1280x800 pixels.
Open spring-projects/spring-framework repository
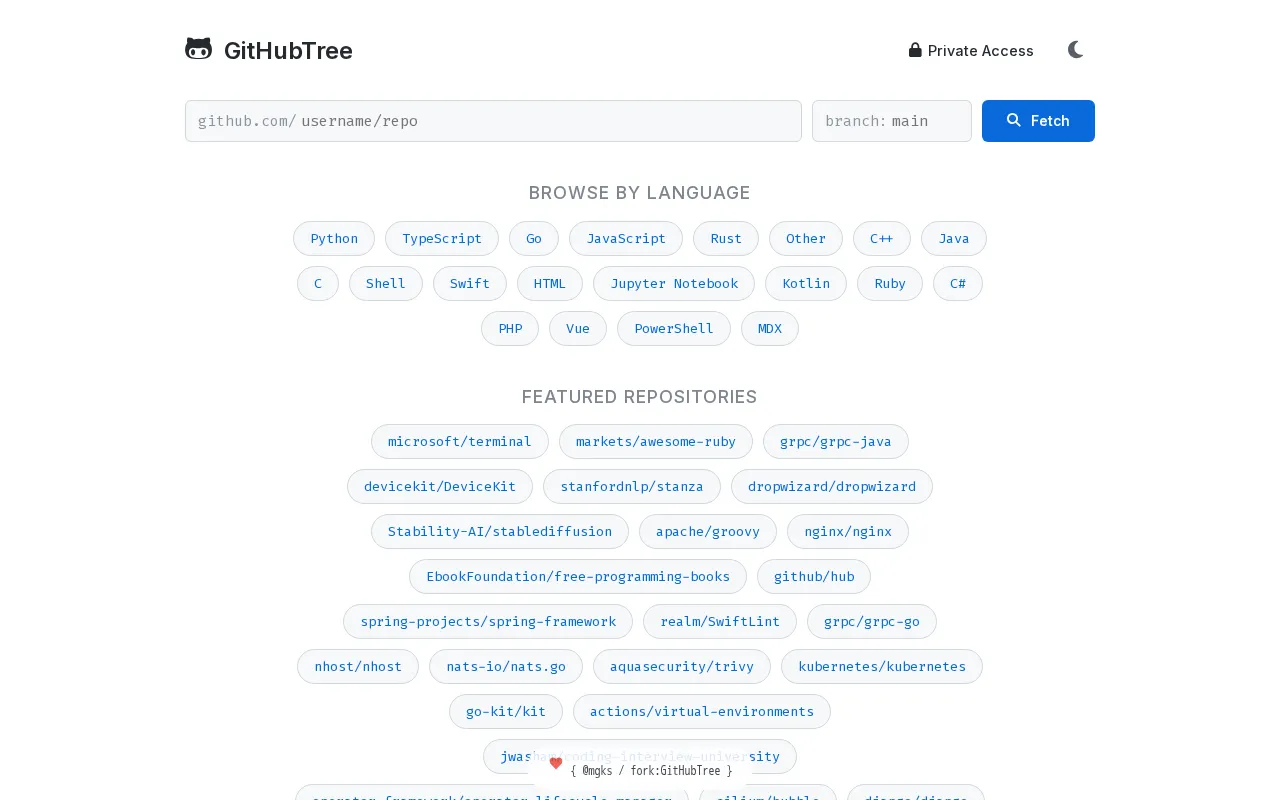click(x=488, y=621)
